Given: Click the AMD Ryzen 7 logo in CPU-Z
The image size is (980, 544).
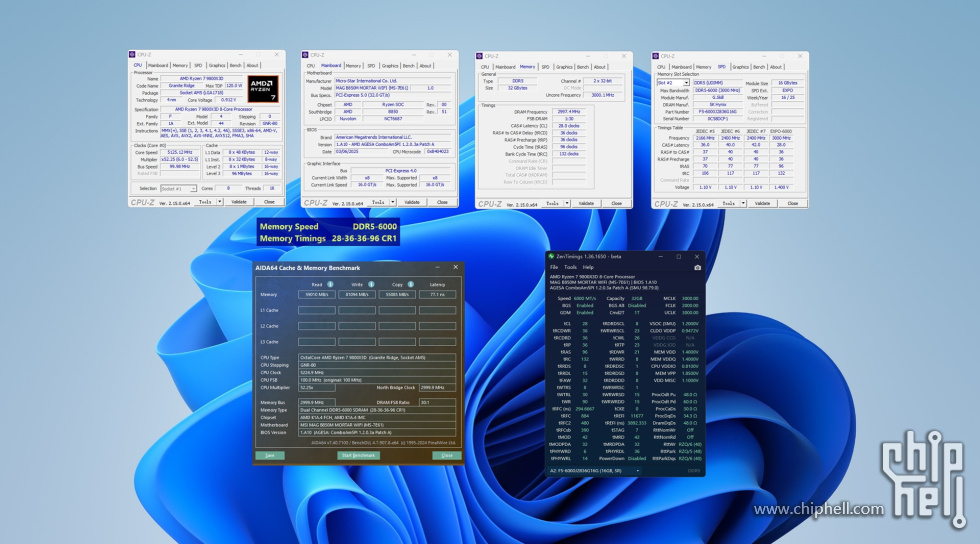Looking at the screenshot, I should click(262, 89).
